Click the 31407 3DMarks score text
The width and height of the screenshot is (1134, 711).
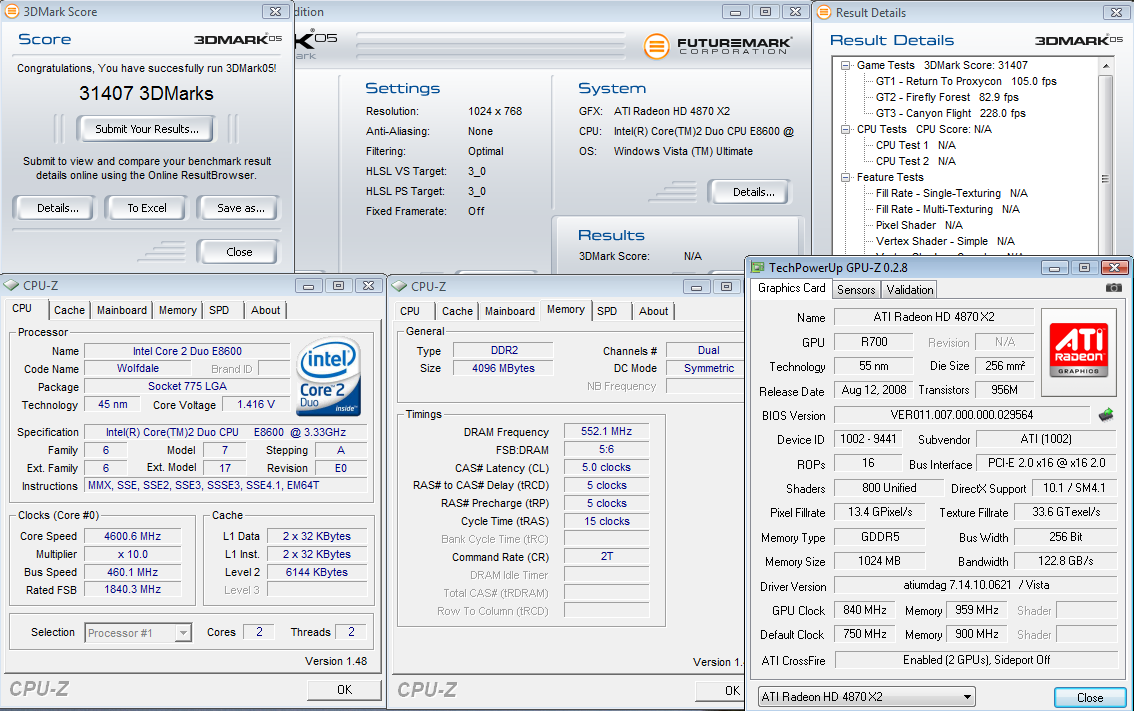pos(146,93)
